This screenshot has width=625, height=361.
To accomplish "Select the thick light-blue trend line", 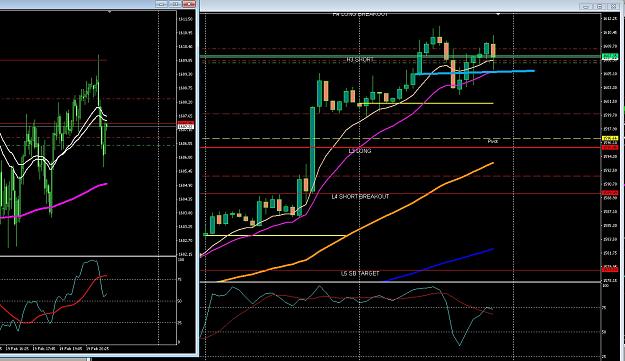I will [474, 73].
